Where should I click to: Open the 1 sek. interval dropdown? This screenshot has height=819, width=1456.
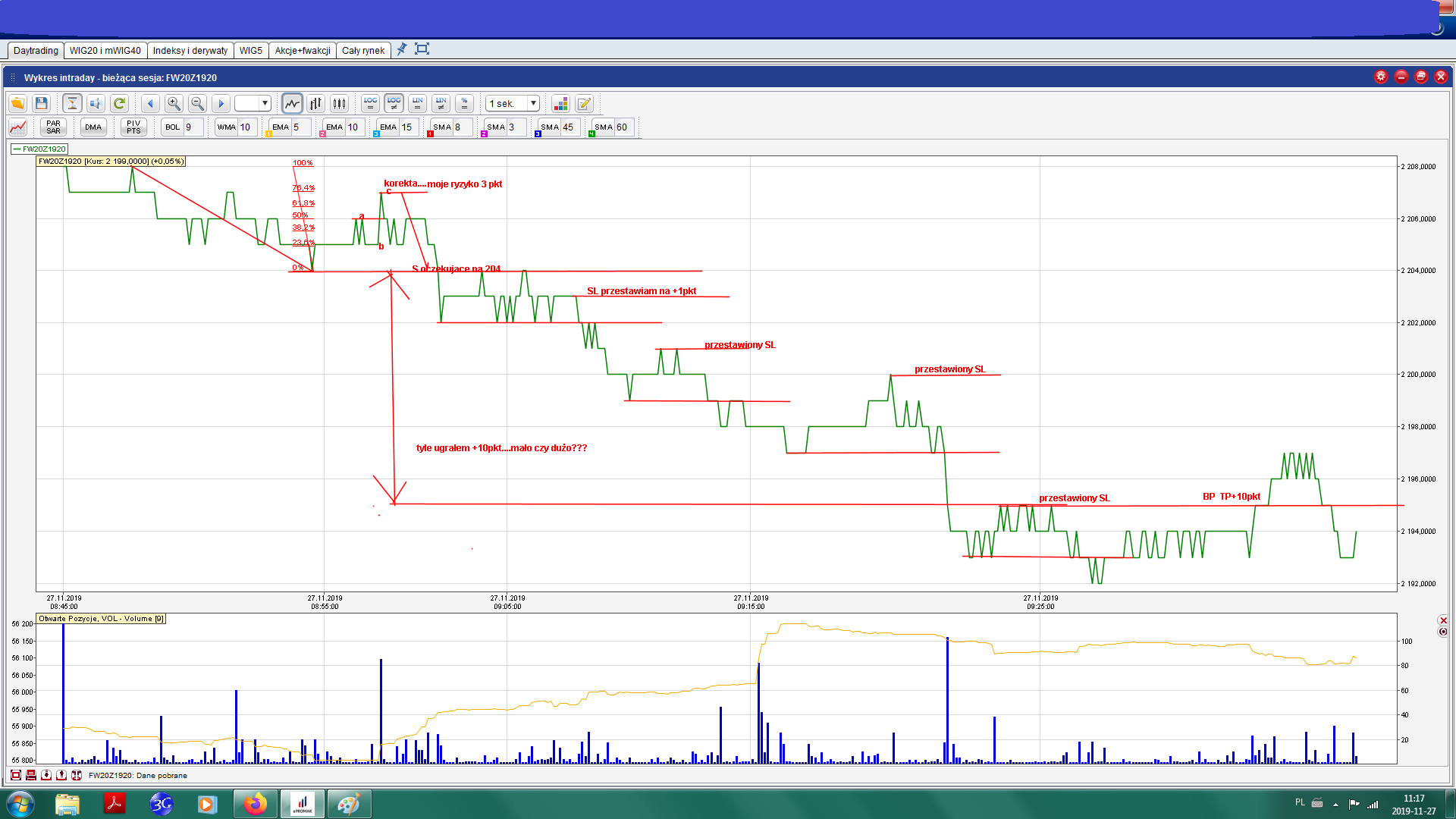click(x=533, y=103)
